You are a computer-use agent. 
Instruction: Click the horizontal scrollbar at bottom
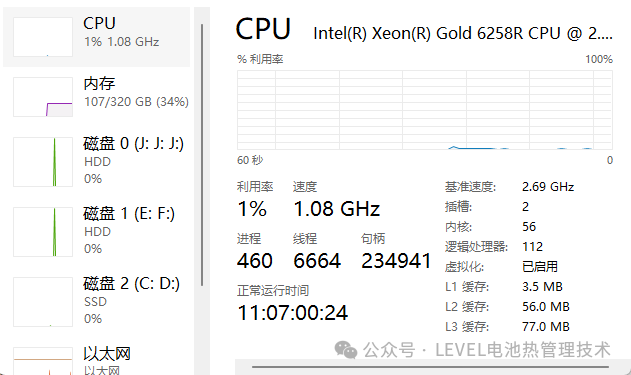coord(430,367)
